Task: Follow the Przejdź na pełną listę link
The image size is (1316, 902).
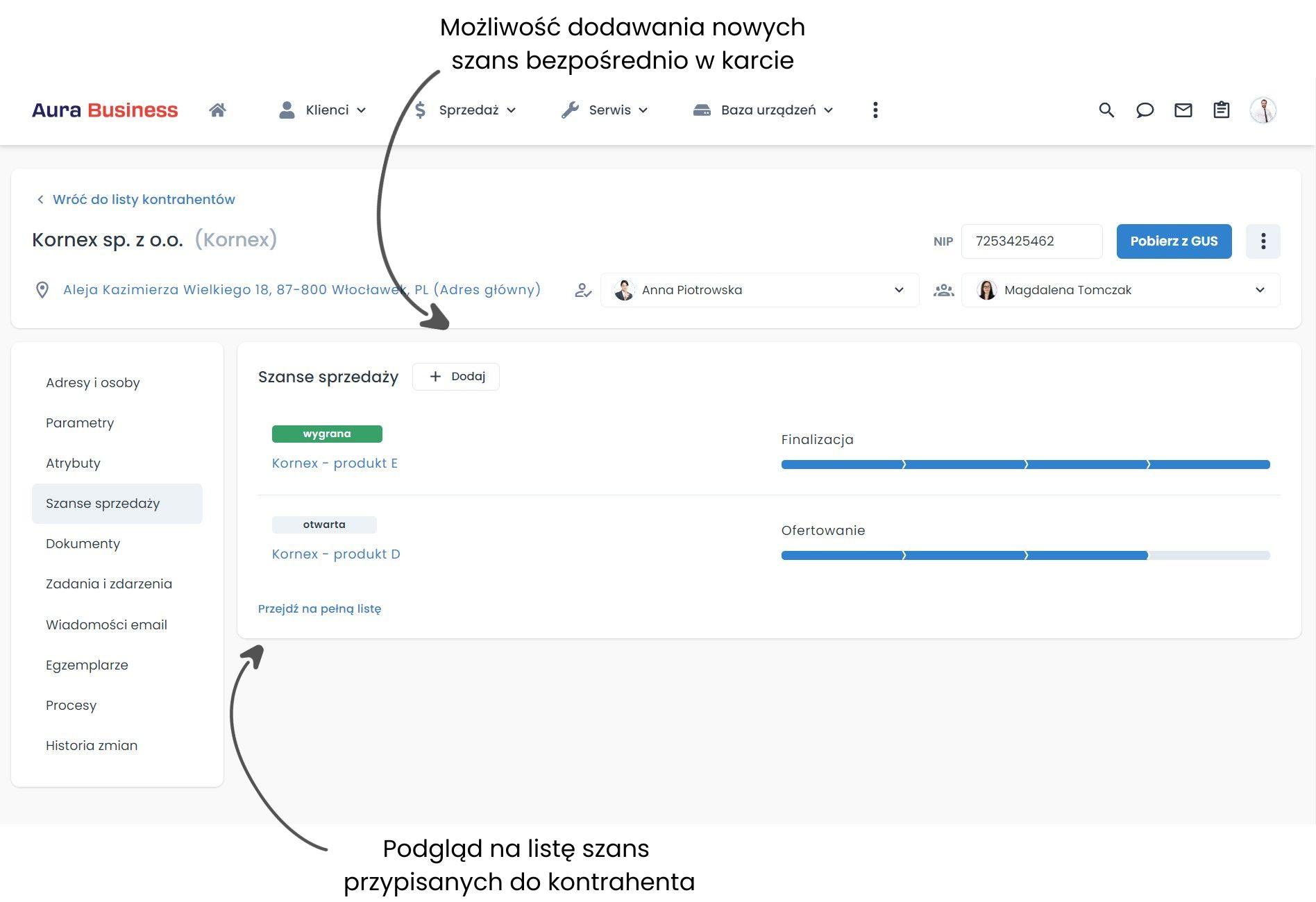Action: tap(319, 609)
